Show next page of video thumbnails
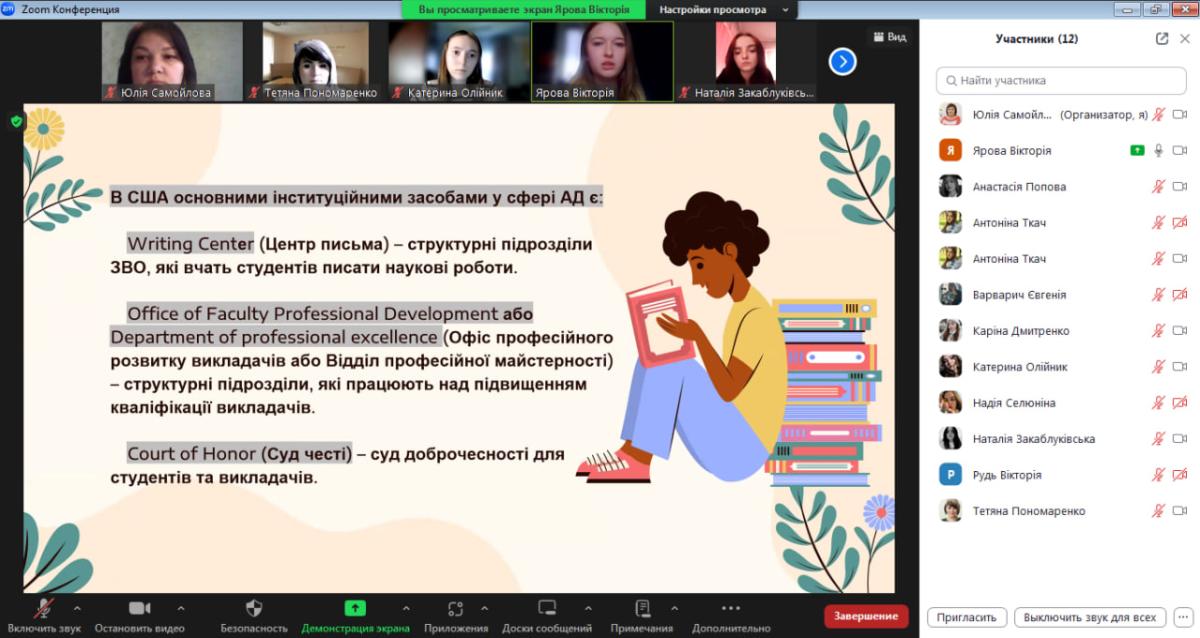 pyautogui.click(x=842, y=62)
